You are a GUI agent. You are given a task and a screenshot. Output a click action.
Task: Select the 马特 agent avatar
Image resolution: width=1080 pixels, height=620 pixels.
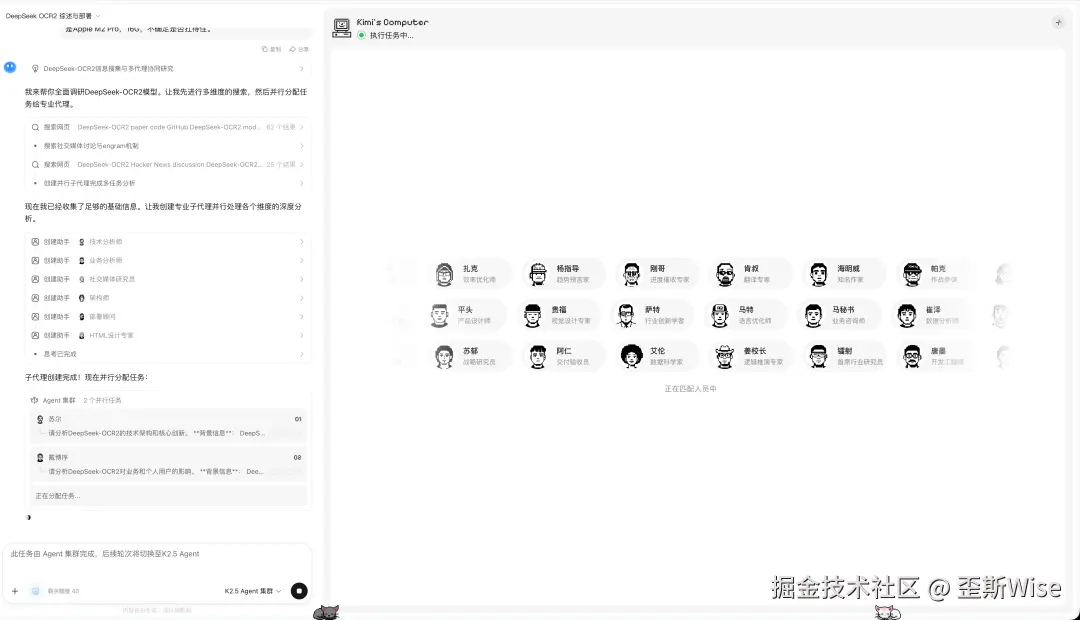[720, 316]
